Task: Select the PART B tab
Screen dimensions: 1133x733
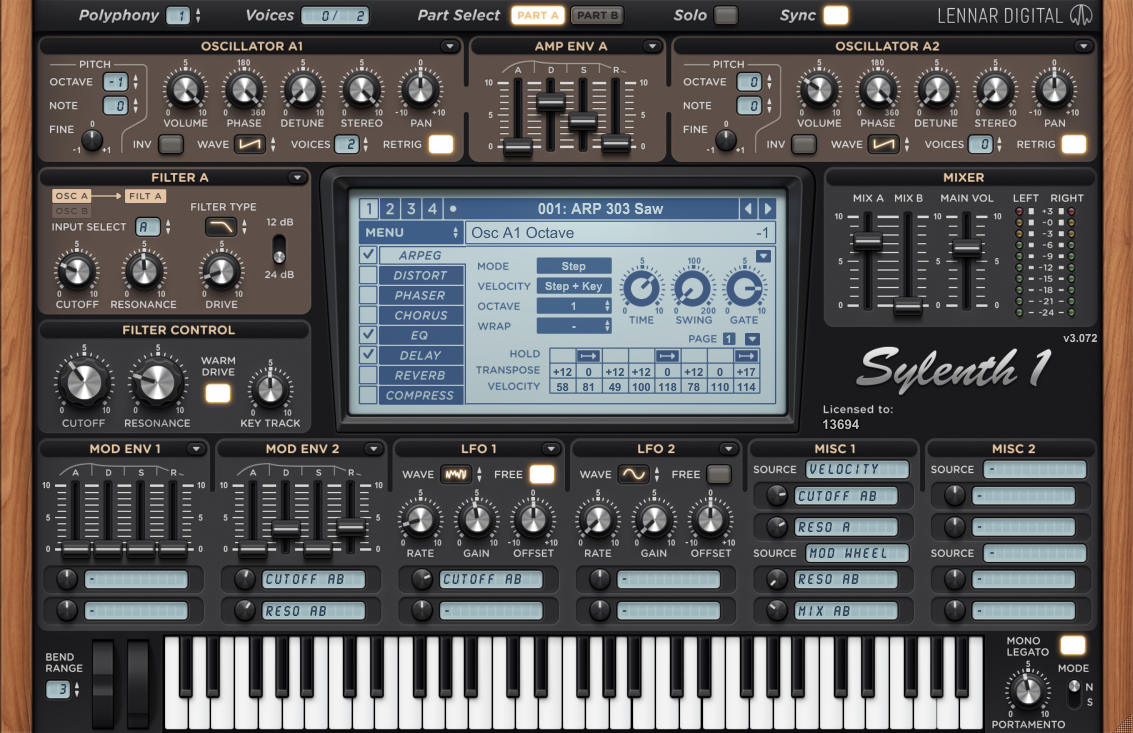Action: point(598,15)
